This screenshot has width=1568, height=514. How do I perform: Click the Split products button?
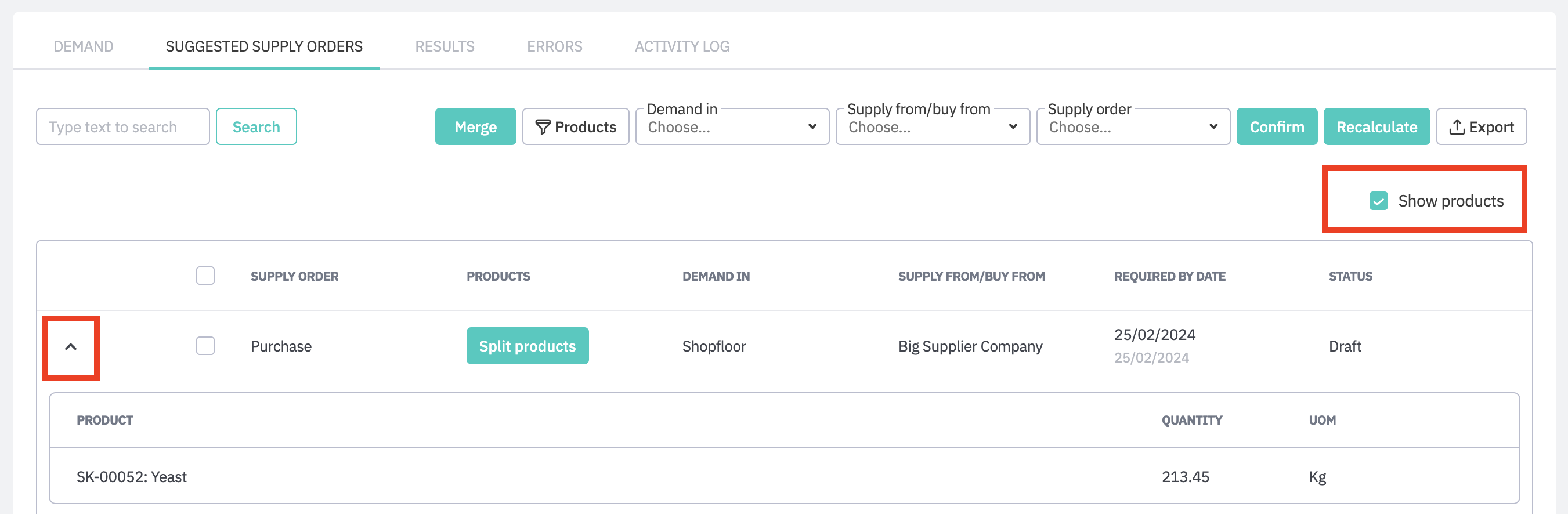pyautogui.click(x=527, y=346)
